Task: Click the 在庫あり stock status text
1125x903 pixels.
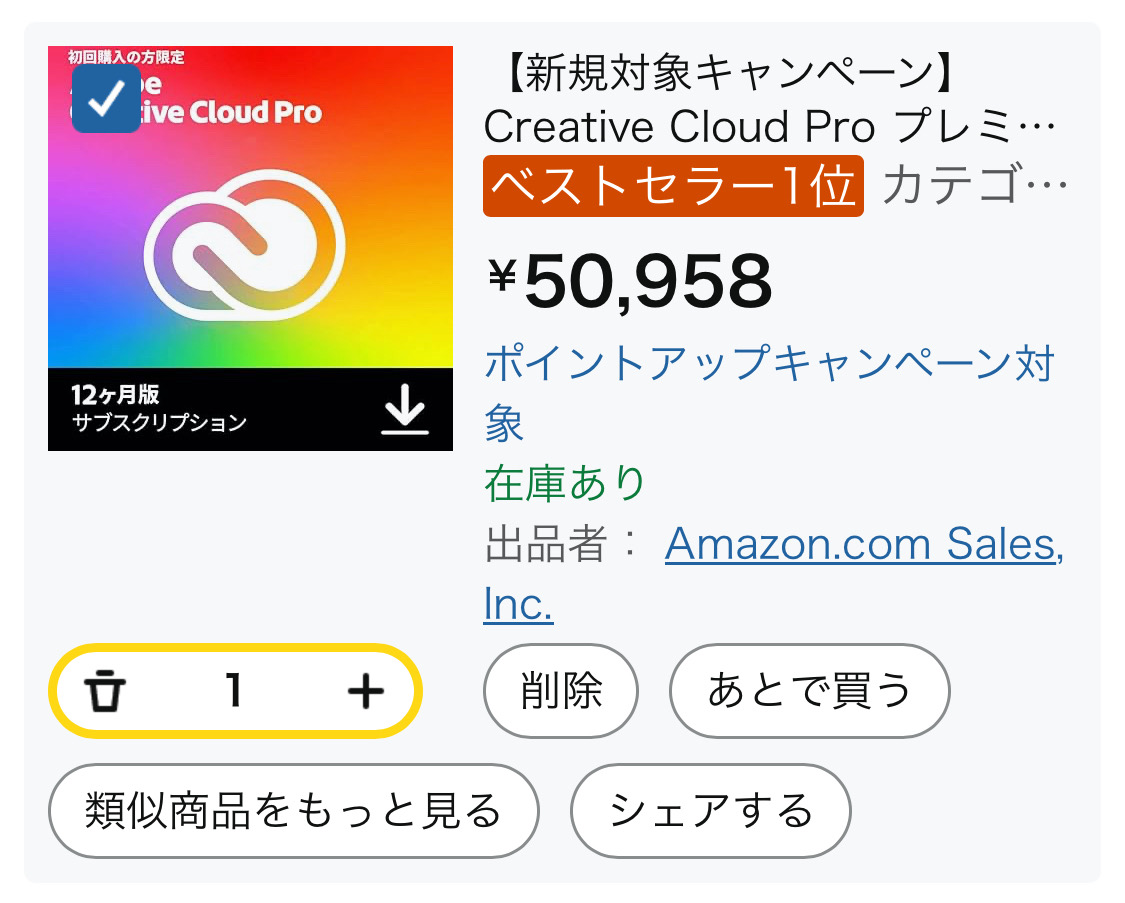Action: point(565,484)
